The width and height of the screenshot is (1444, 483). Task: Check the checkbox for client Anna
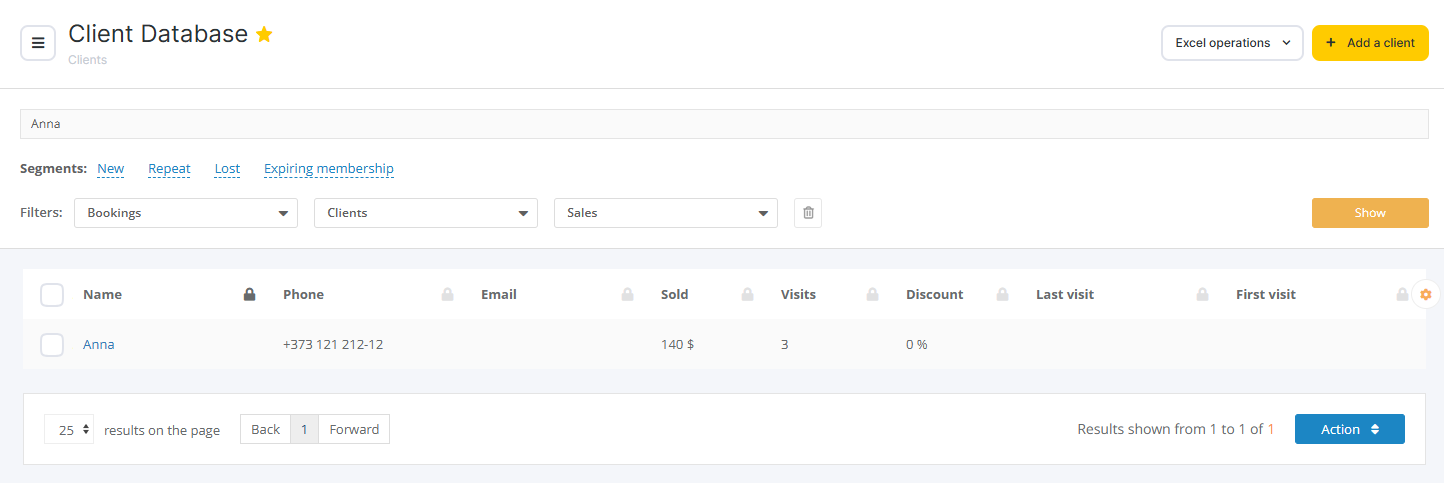[52, 345]
